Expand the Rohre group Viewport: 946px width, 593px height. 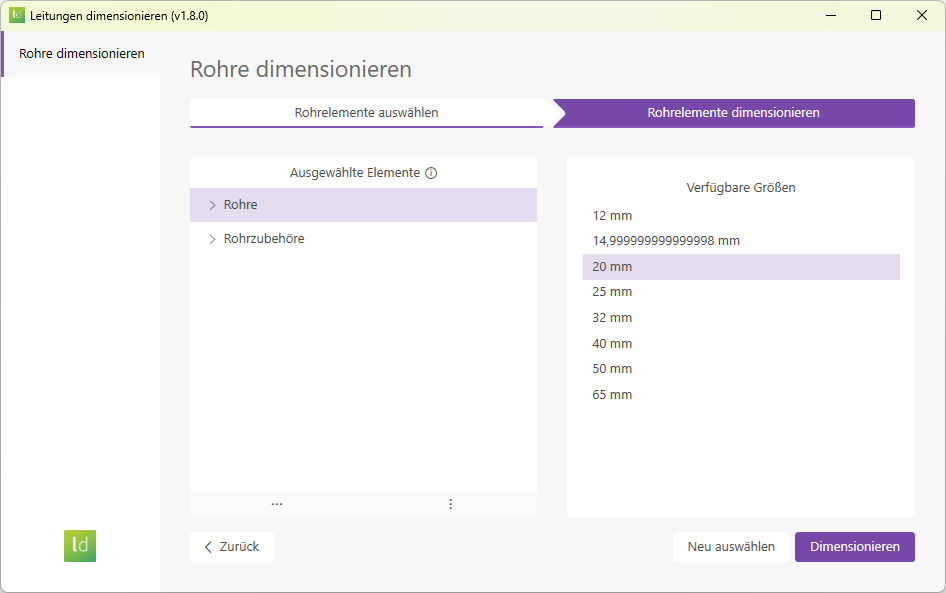pos(211,205)
